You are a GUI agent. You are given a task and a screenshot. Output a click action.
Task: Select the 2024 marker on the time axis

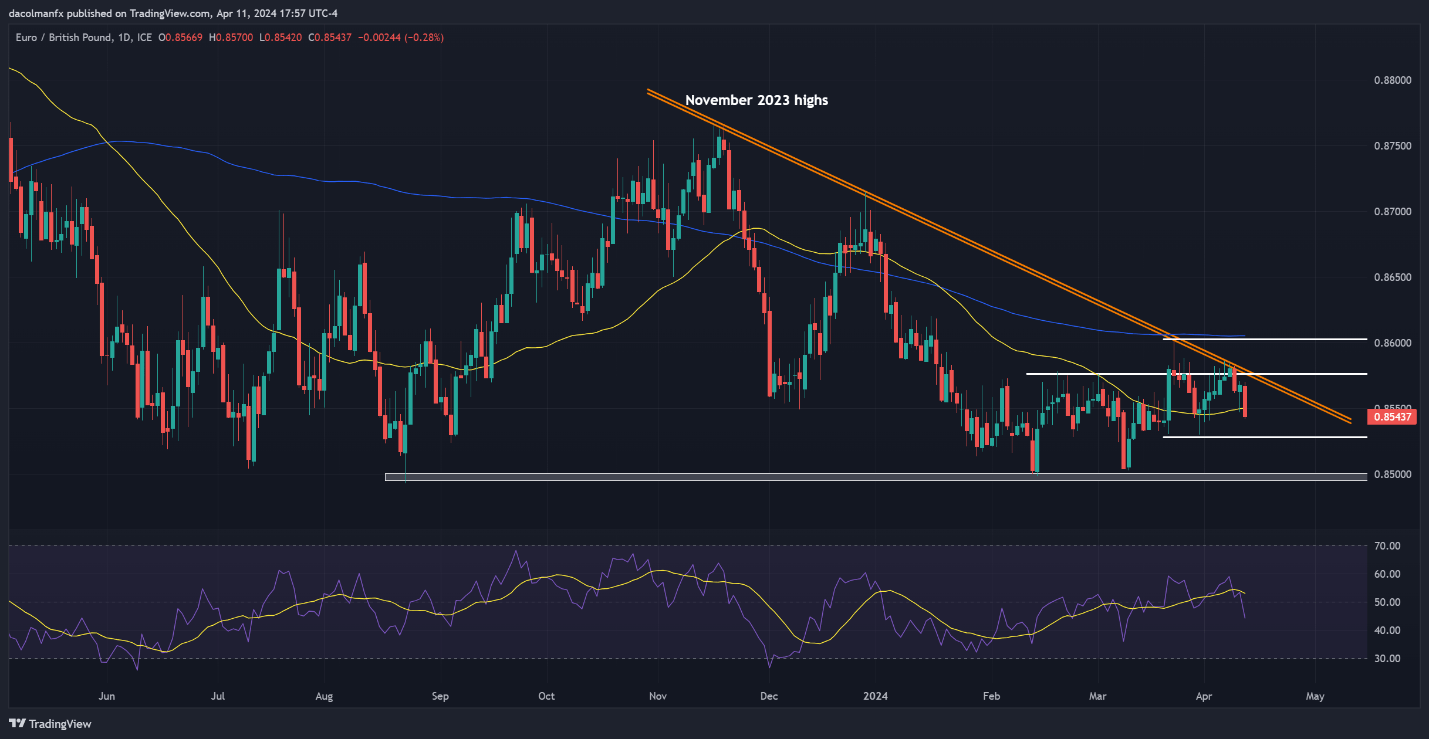pyautogui.click(x=878, y=696)
